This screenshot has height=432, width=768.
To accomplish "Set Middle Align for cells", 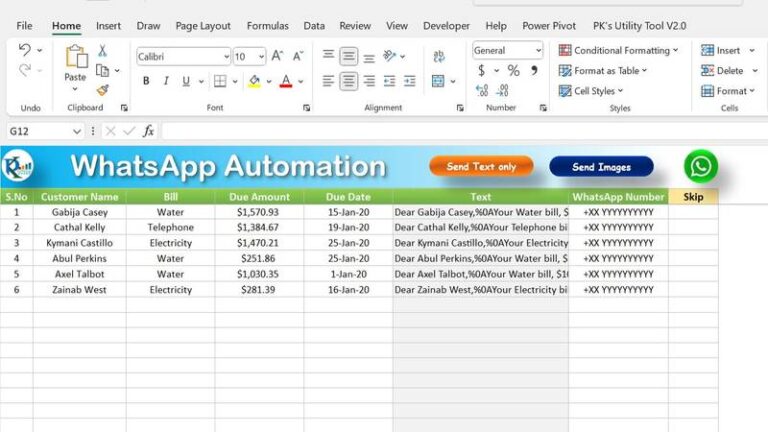I will tap(349, 56).
